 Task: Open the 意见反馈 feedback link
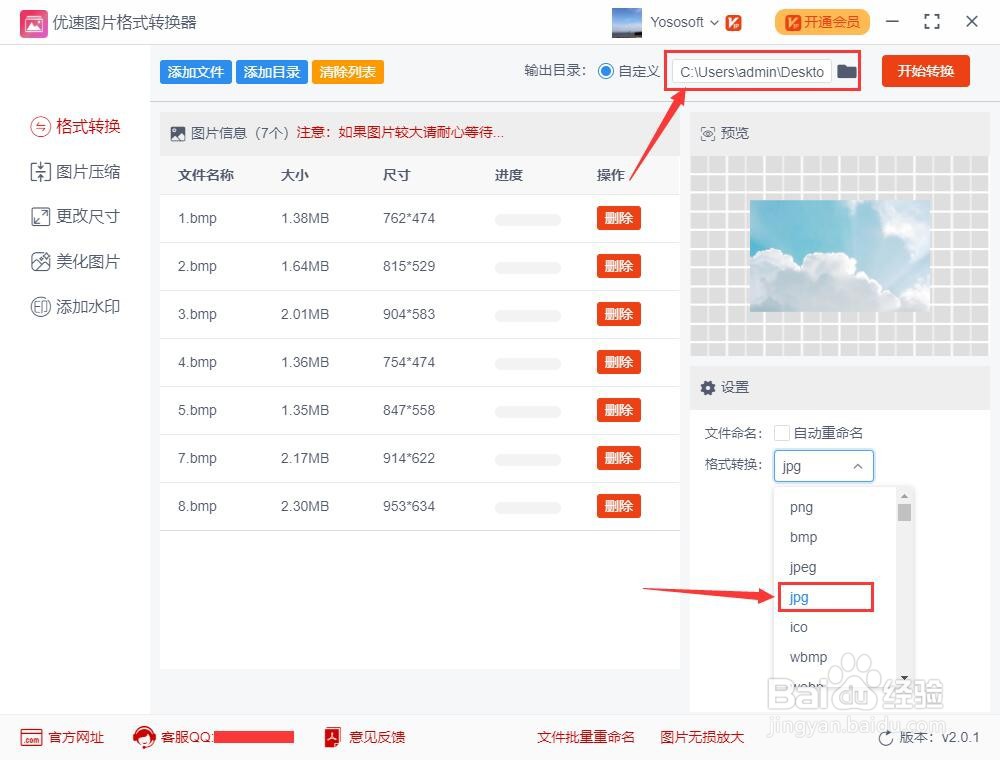click(x=376, y=738)
